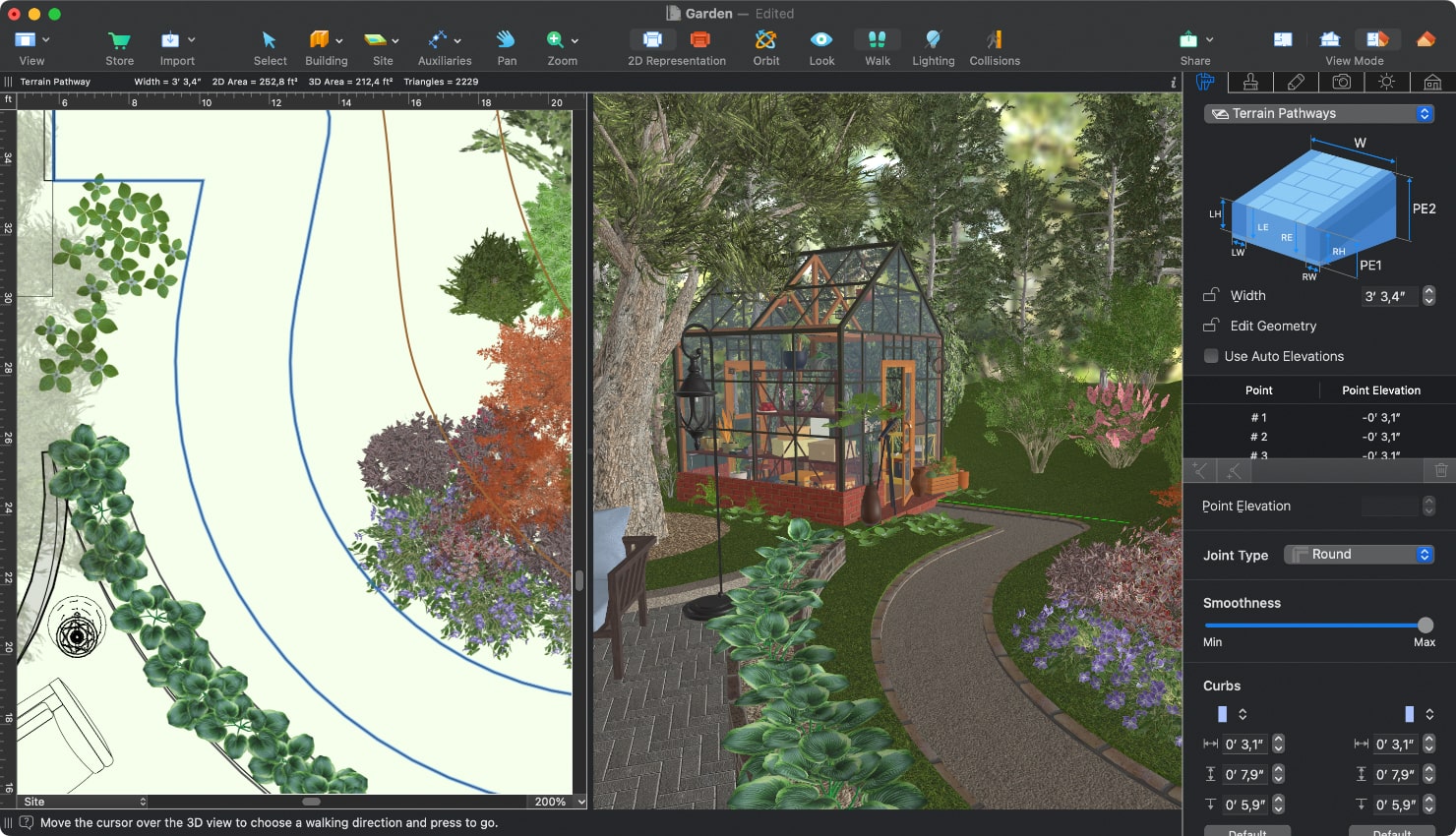Open the Building inspector tab
This screenshot has height=836, width=1456.
(x=1432, y=82)
